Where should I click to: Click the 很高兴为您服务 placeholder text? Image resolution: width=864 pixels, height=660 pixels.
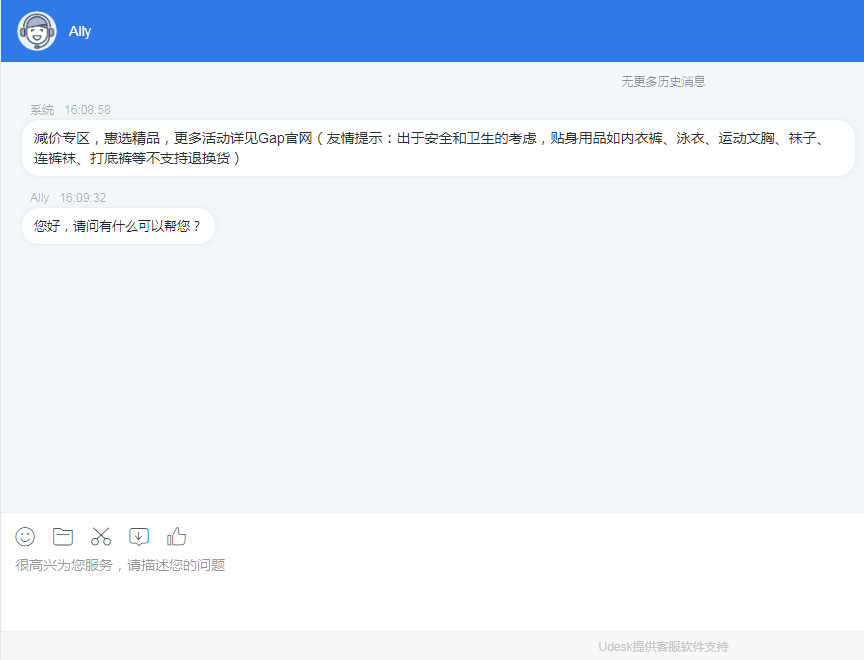(x=120, y=565)
